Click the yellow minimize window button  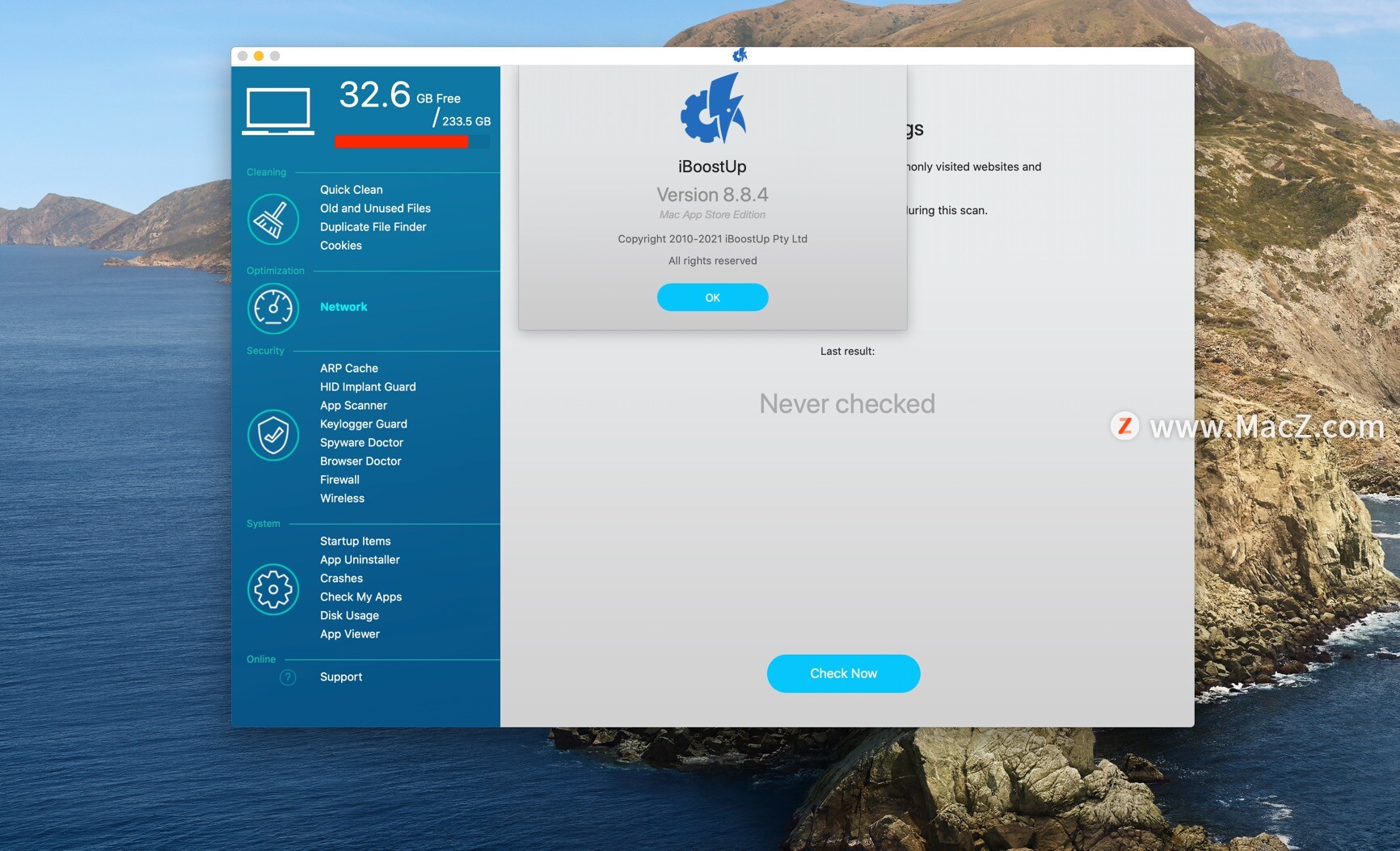pyautogui.click(x=259, y=56)
